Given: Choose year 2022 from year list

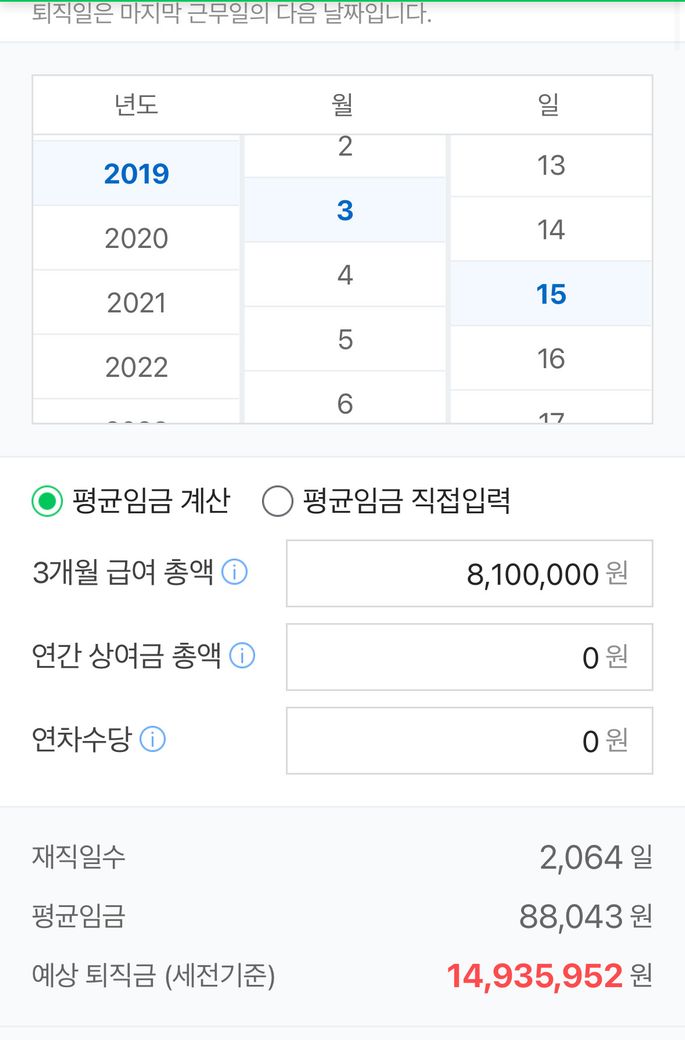Looking at the screenshot, I should click(x=136, y=367).
